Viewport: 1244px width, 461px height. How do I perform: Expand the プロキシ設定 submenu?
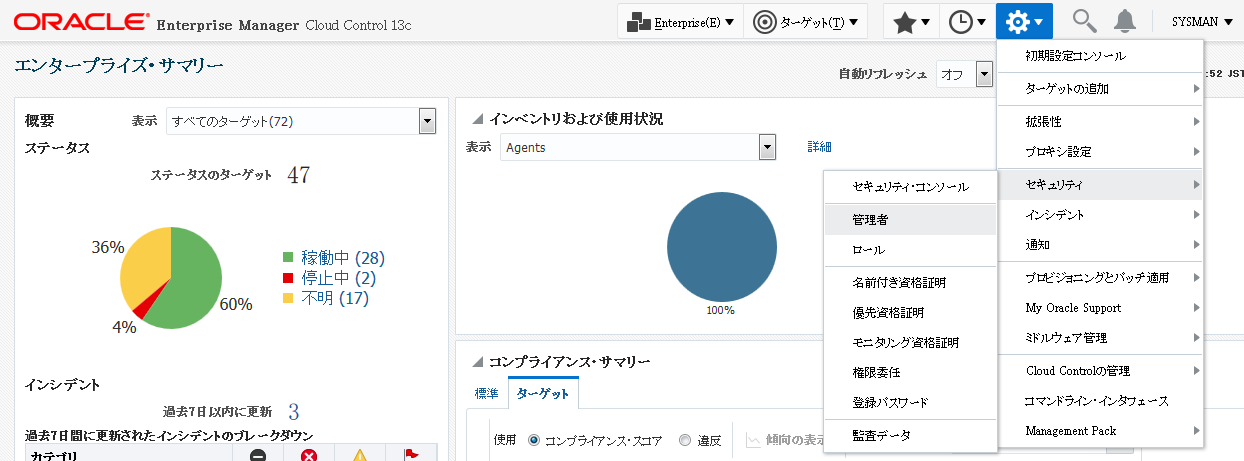click(x=1100, y=152)
